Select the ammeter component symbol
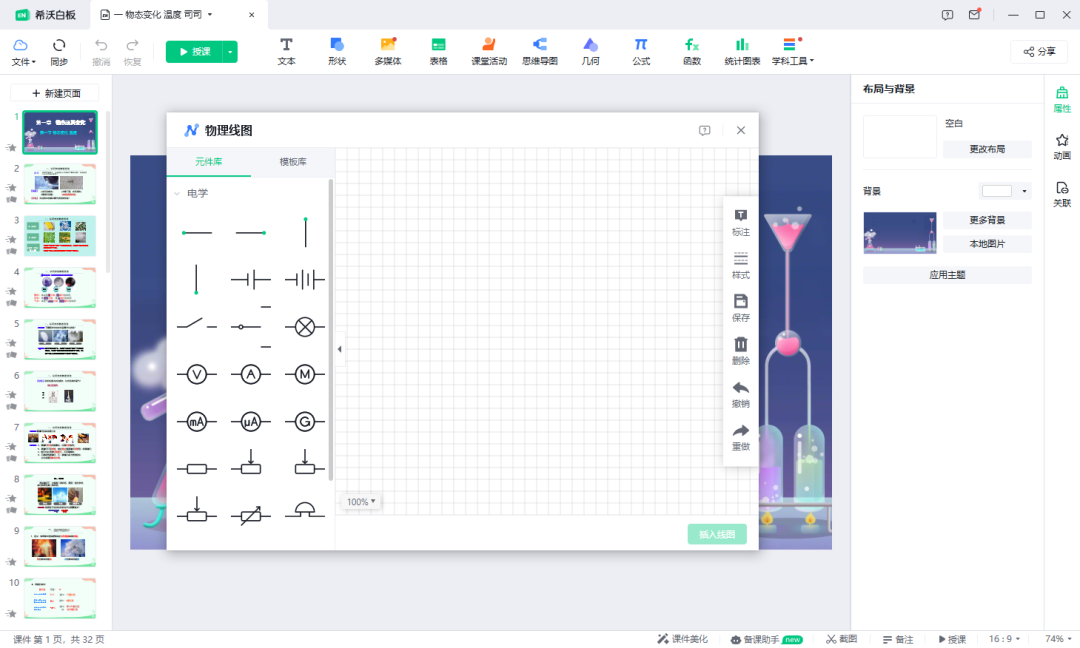Screen dimensions: 1080x648 pyautogui.click(x=250, y=374)
